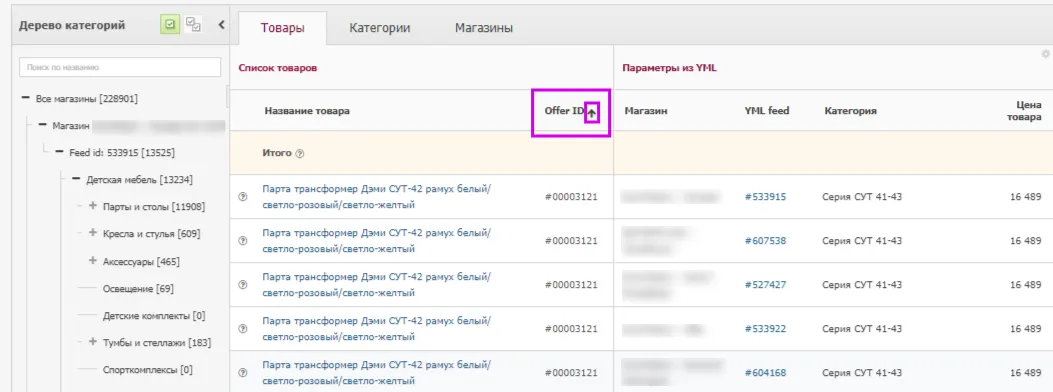Select Детские комплекты [0] category
This screenshot has height=392, width=1053.
(154, 315)
